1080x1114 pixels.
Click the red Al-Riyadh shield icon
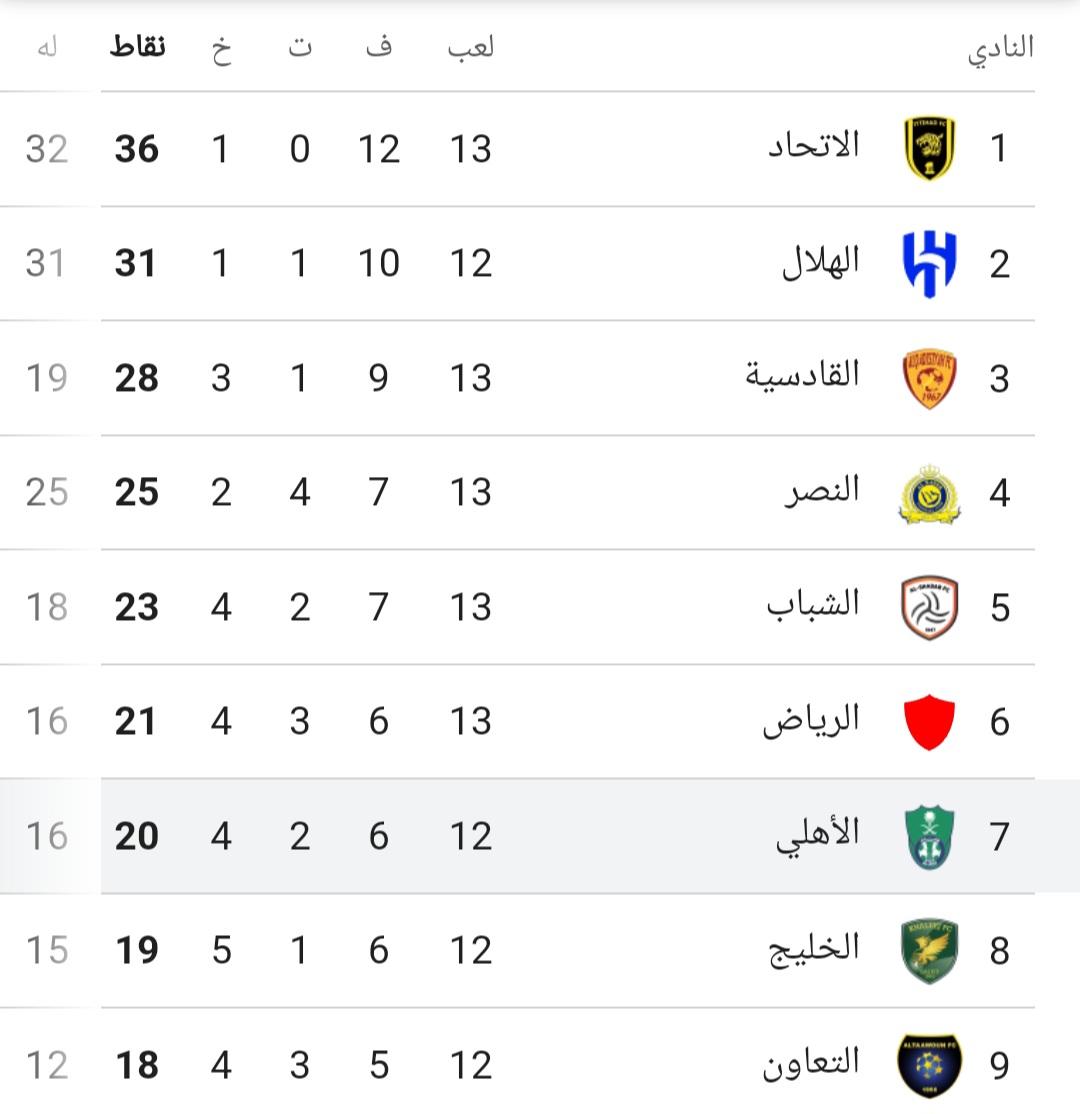(x=929, y=722)
